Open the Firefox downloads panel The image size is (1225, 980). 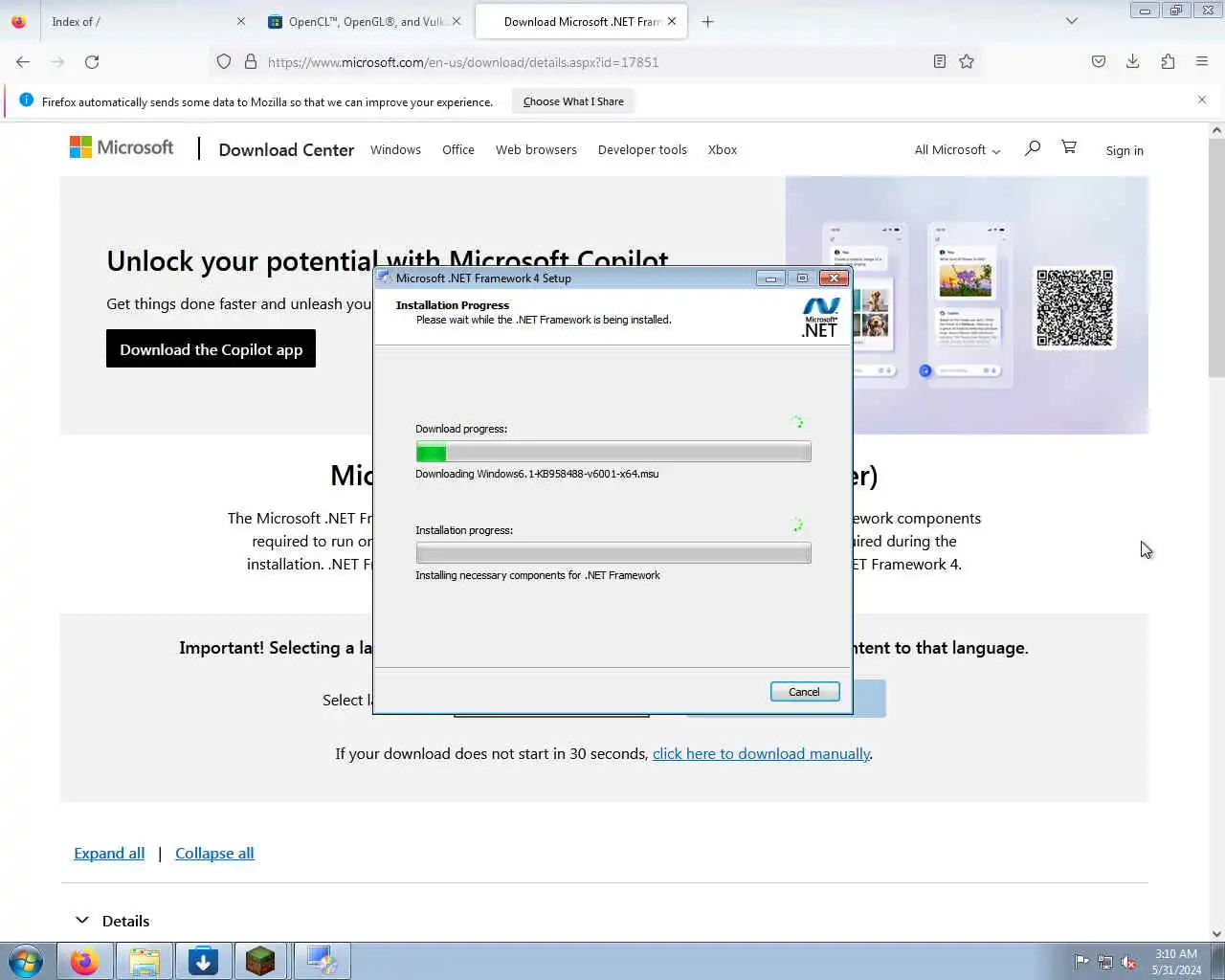pos(1132,61)
